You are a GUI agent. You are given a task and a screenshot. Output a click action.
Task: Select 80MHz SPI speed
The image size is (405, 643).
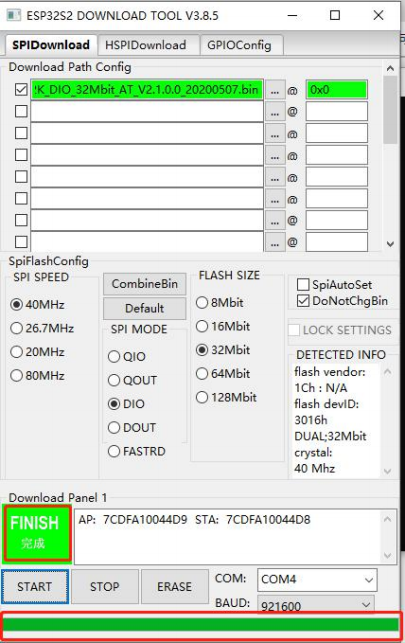pyautogui.click(x=16, y=375)
